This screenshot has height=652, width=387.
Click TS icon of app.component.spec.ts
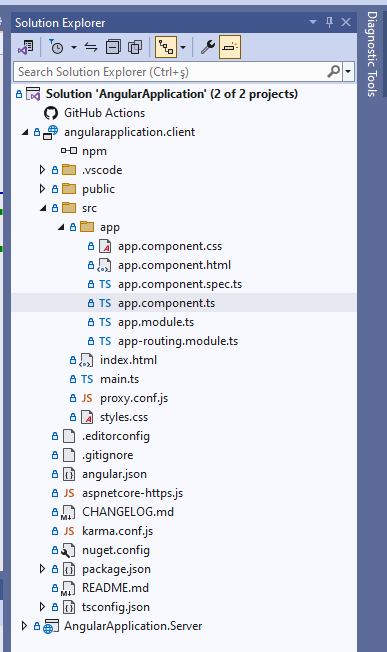point(105,284)
